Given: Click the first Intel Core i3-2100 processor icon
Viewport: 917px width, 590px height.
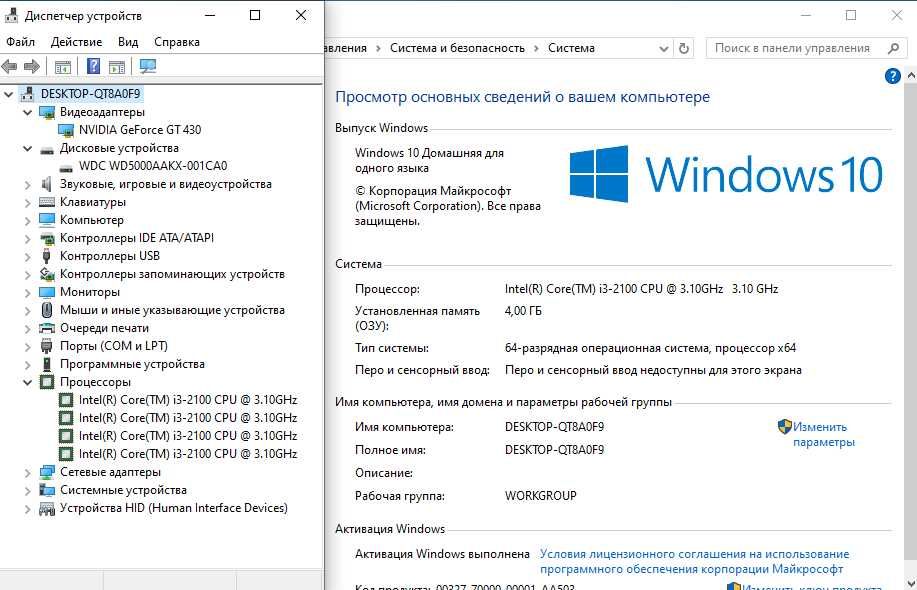Looking at the screenshot, I should coord(66,400).
